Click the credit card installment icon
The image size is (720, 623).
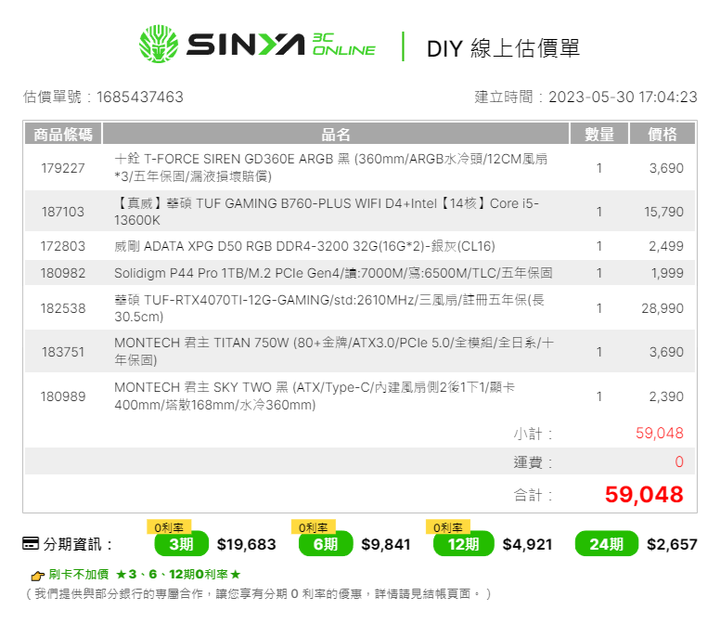(x=31, y=544)
